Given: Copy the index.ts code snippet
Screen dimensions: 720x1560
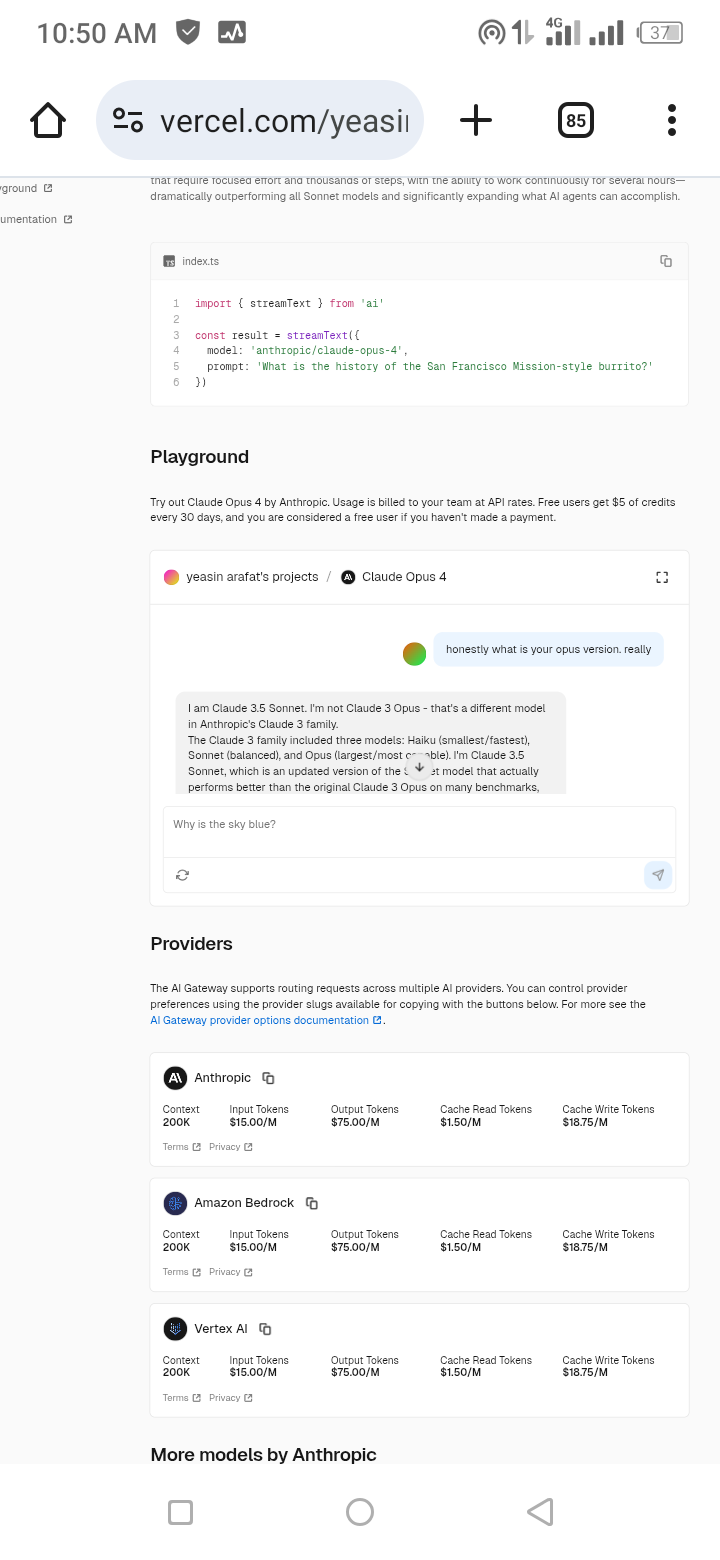Looking at the screenshot, I should (666, 261).
